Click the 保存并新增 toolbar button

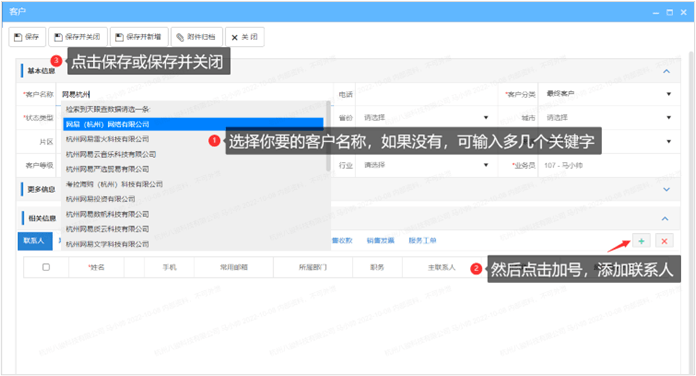click(139, 37)
